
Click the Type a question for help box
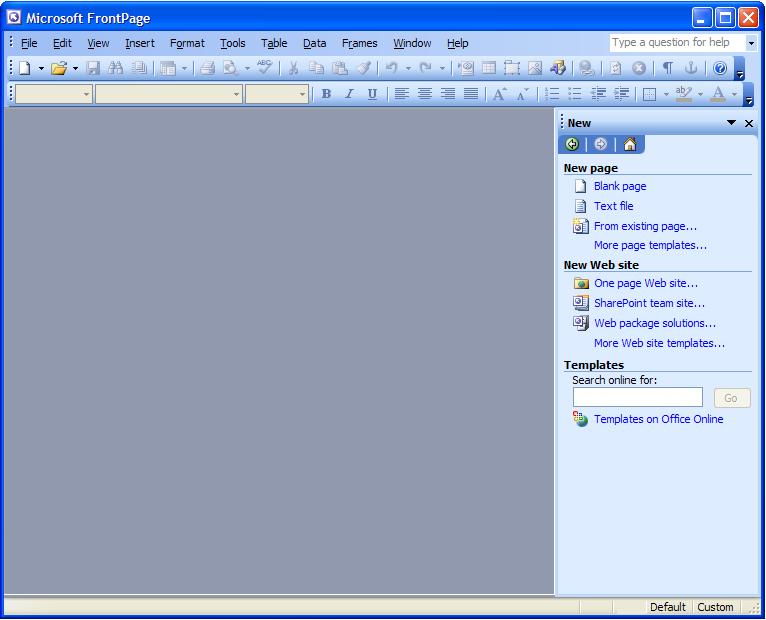[x=678, y=43]
